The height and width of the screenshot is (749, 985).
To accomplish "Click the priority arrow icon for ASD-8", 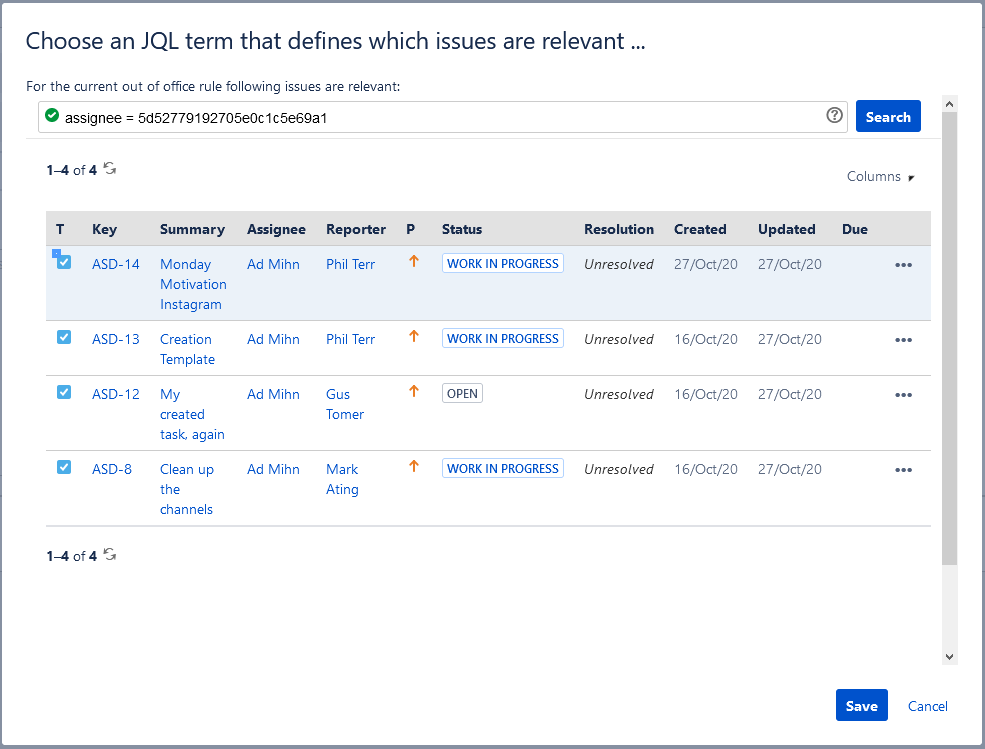I will (413, 466).
